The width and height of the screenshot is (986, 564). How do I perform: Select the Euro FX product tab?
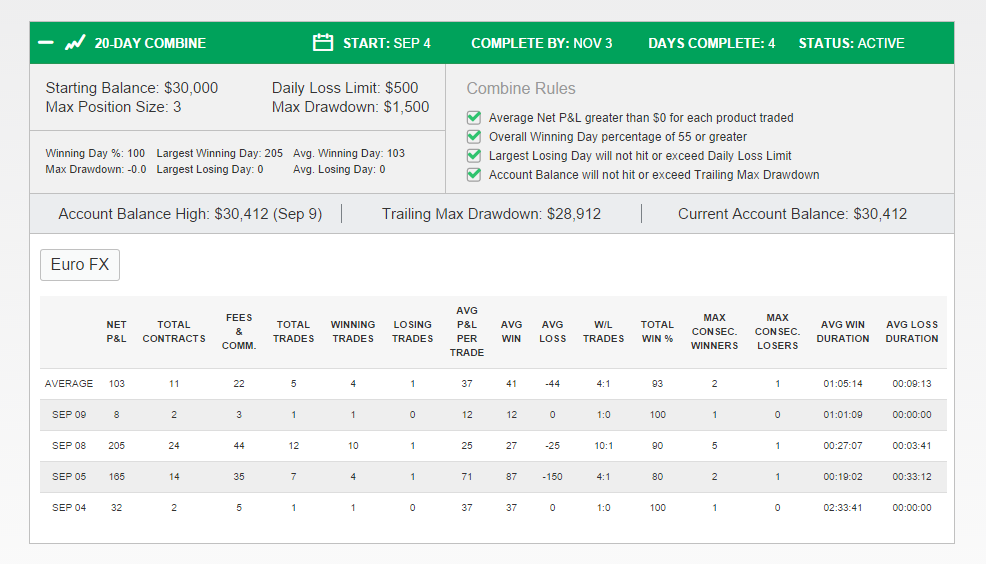[x=80, y=265]
